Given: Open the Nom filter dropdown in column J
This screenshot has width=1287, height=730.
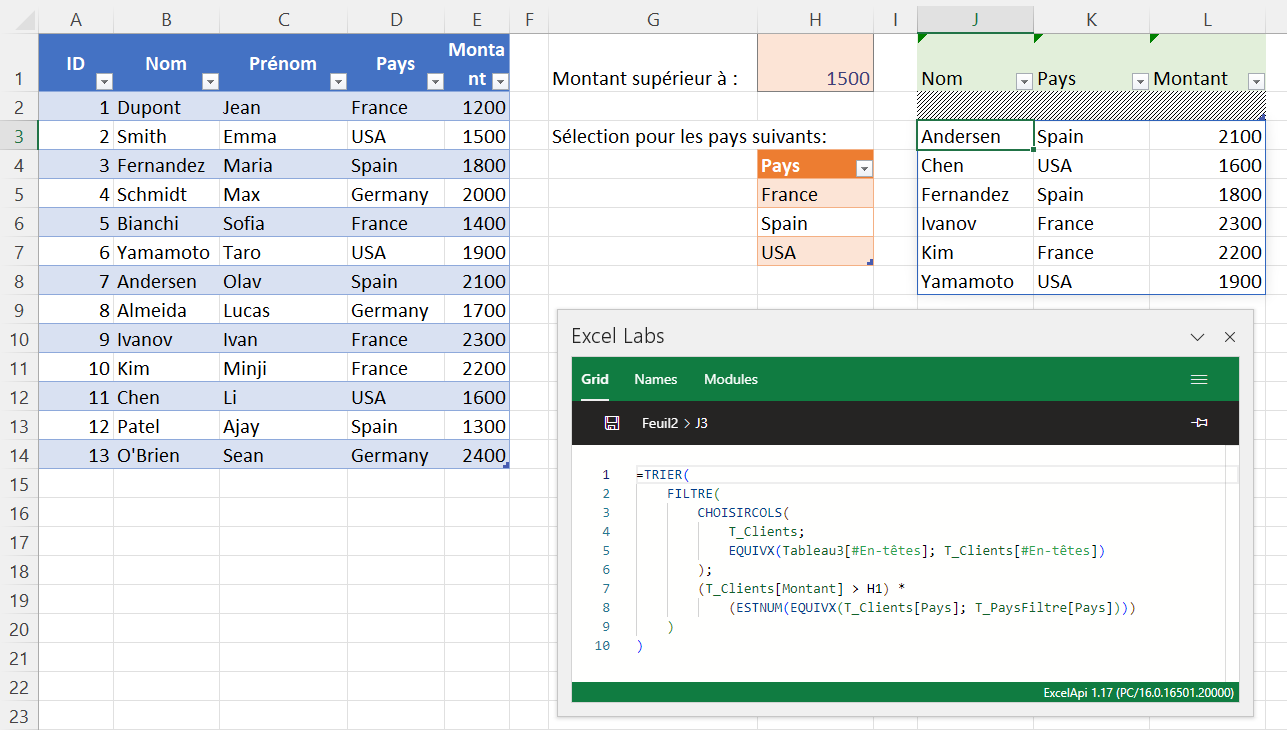Looking at the screenshot, I should (1023, 81).
